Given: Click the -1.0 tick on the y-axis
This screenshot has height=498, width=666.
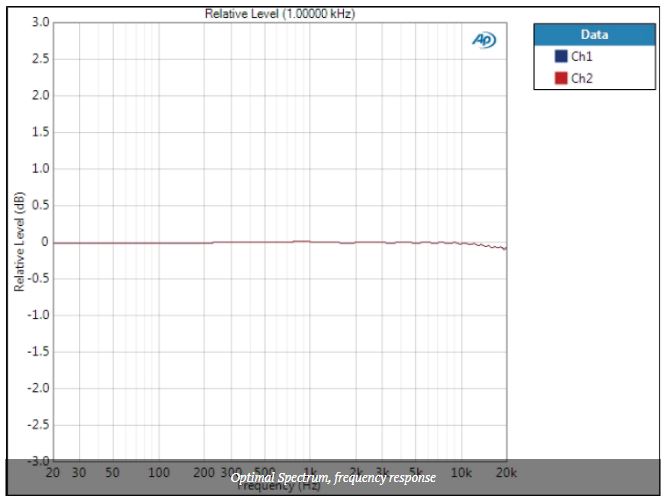Looking at the screenshot, I should [x=36, y=315].
